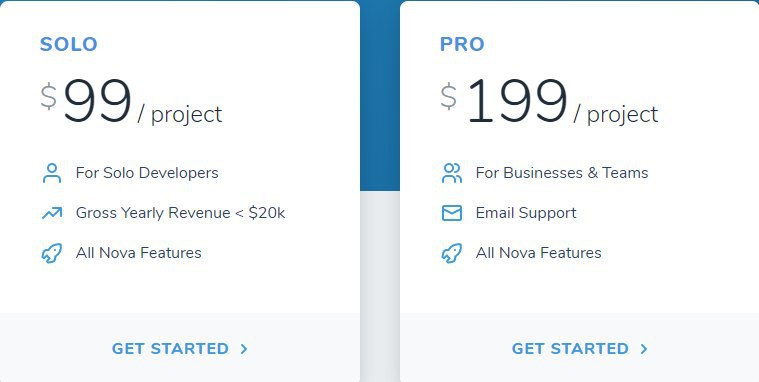The width and height of the screenshot is (759, 382).
Task: Click the rocket icon in Solo plan
Action: coord(52,253)
